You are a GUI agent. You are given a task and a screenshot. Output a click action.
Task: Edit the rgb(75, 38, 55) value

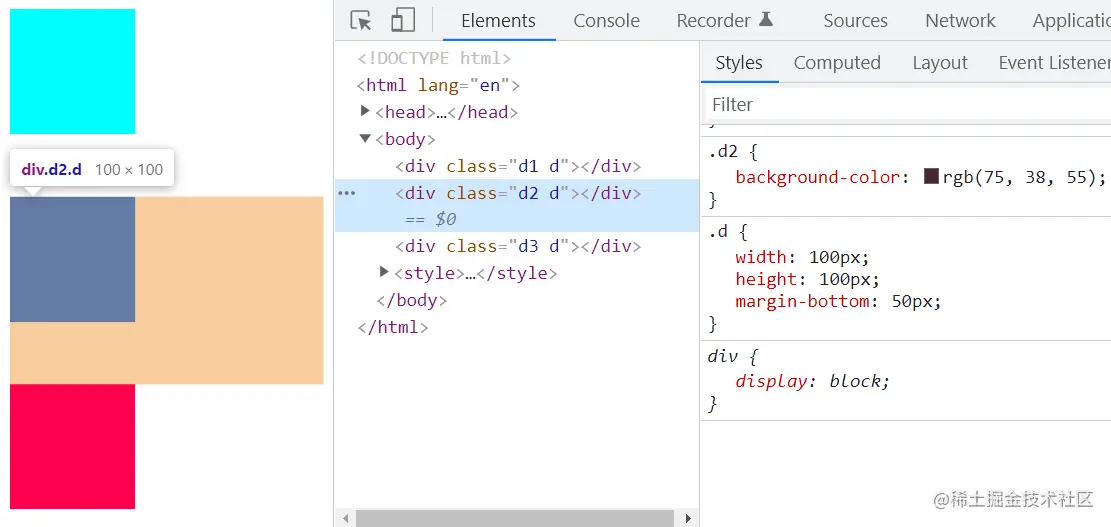point(1020,177)
